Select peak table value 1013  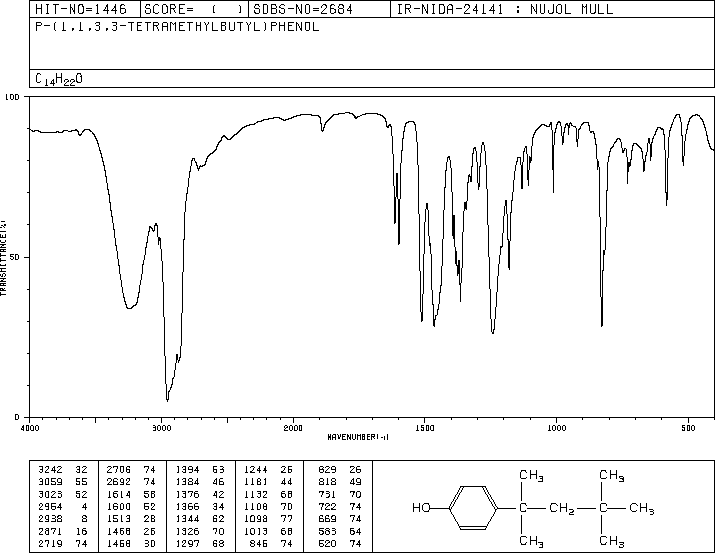[256, 532]
